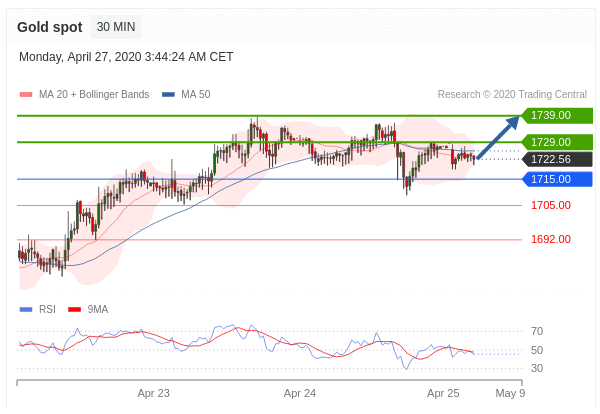Select the 9MA legend label

point(98,310)
